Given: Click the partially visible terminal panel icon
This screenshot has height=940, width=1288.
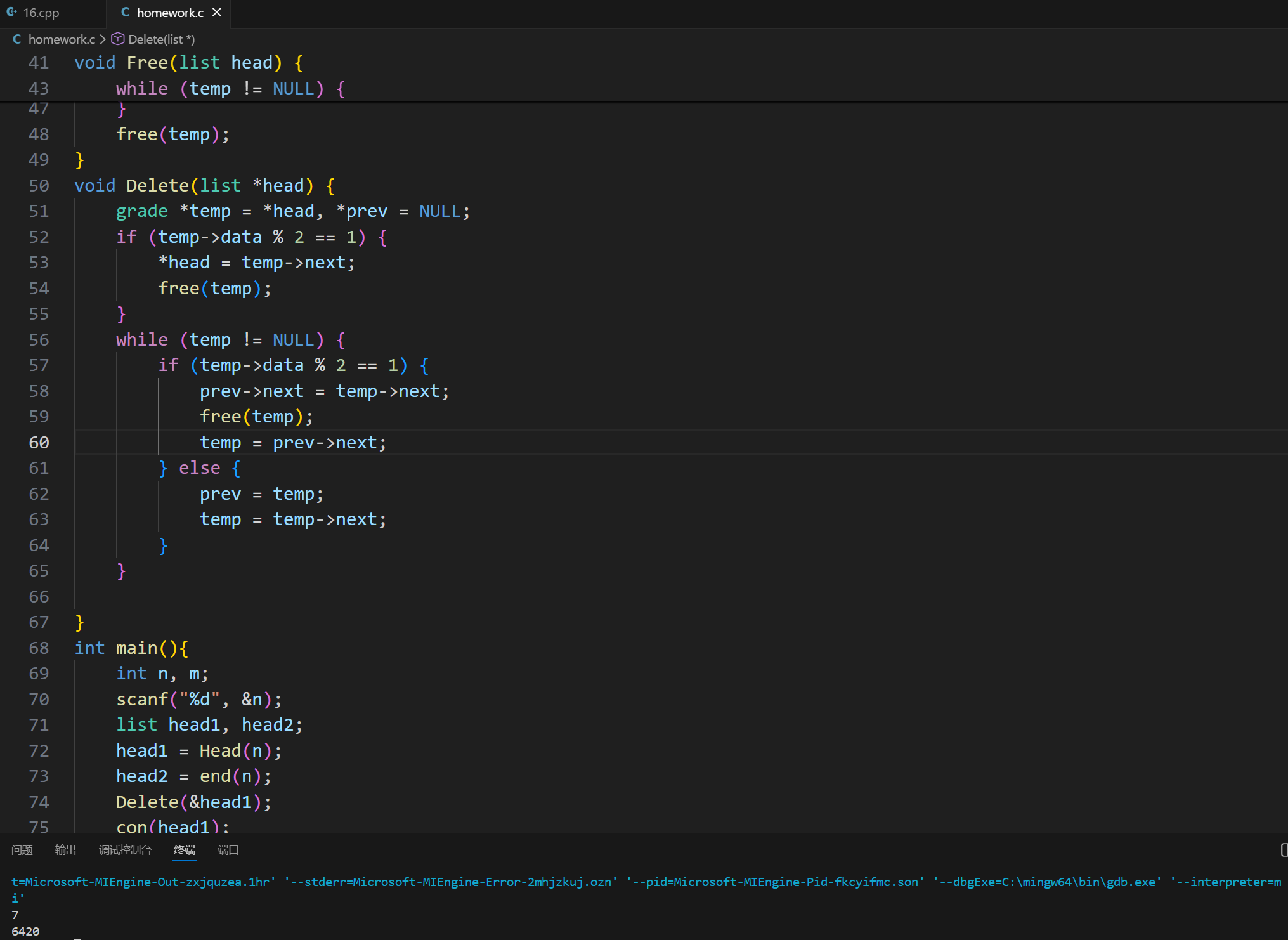Looking at the screenshot, I should pos(1284,850).
